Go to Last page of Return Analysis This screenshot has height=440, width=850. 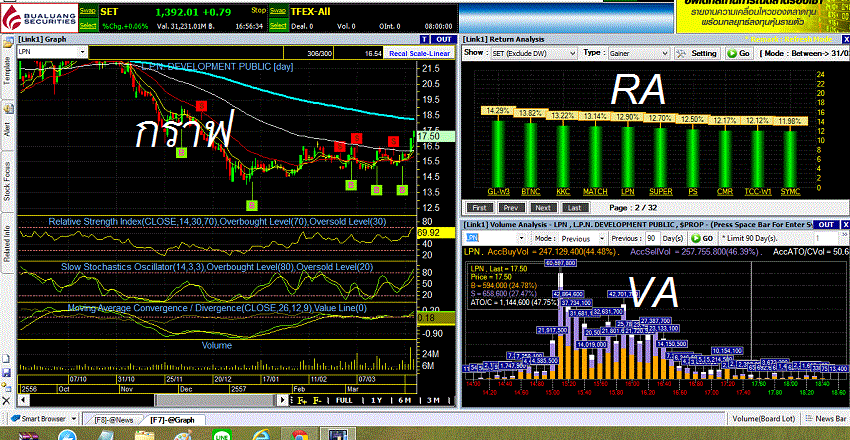(x=575, y=208)
